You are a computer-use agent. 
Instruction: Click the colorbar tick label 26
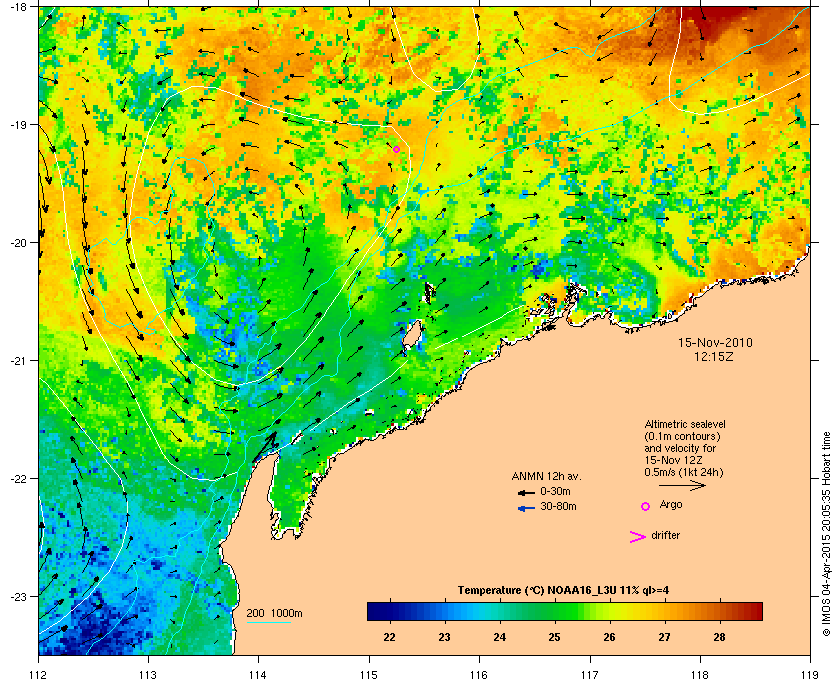click(x=609, y=637)
